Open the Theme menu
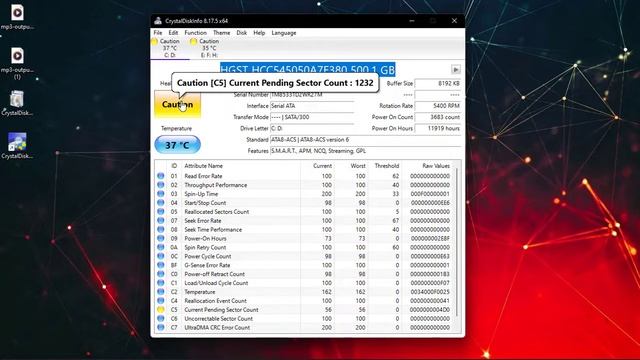 click(222, 33)
